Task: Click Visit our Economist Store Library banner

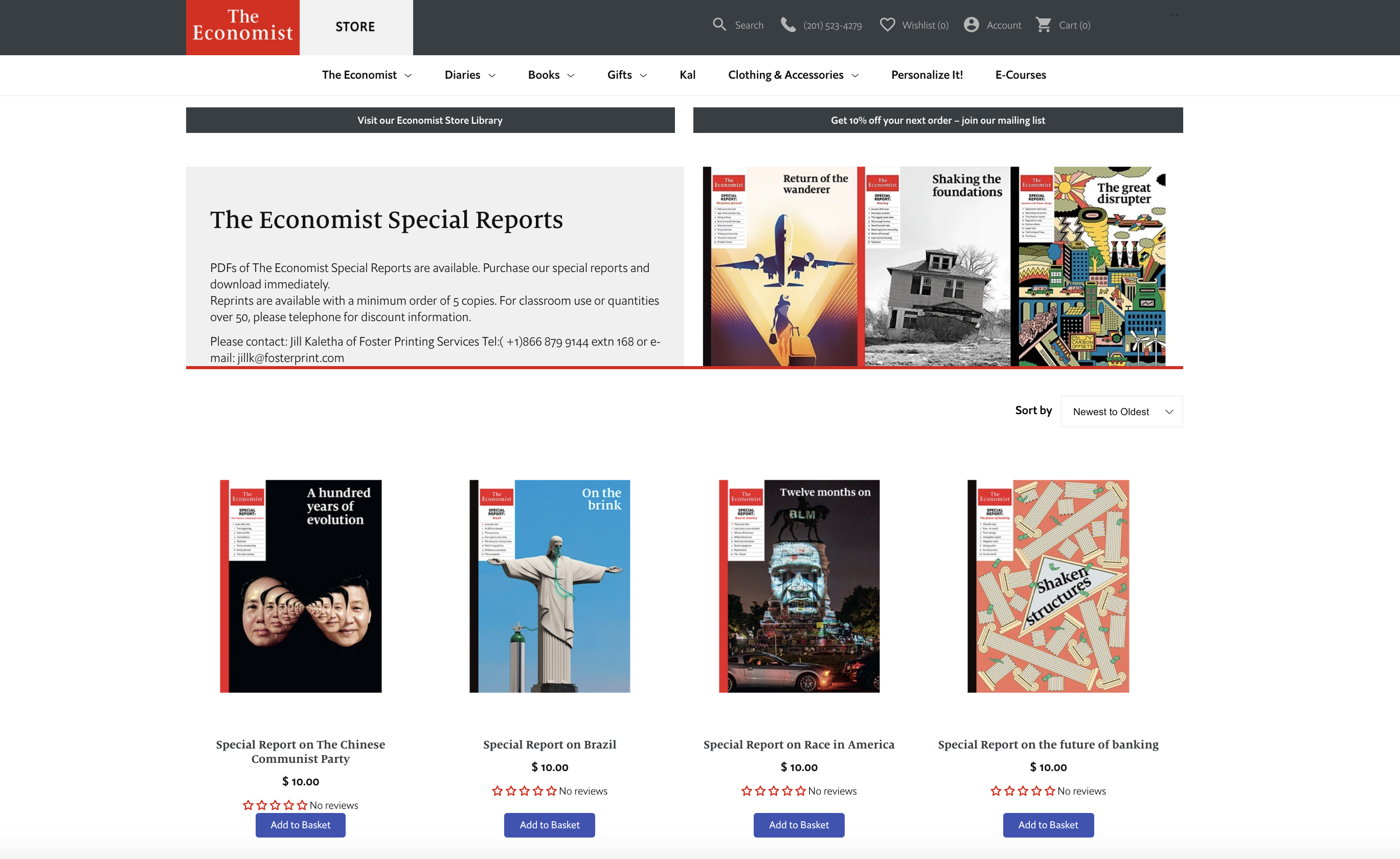Action: point(430,121)
